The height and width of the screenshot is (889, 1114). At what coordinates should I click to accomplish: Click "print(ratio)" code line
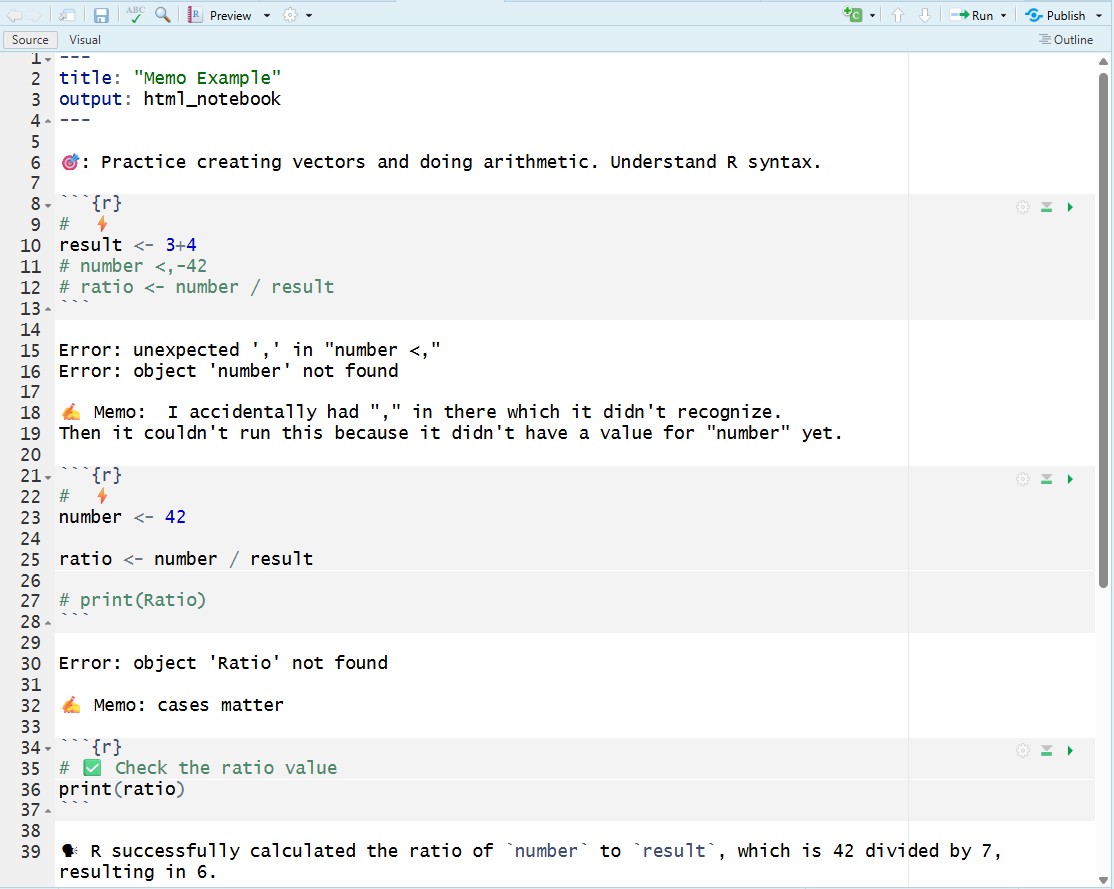(x=122, y=789)
